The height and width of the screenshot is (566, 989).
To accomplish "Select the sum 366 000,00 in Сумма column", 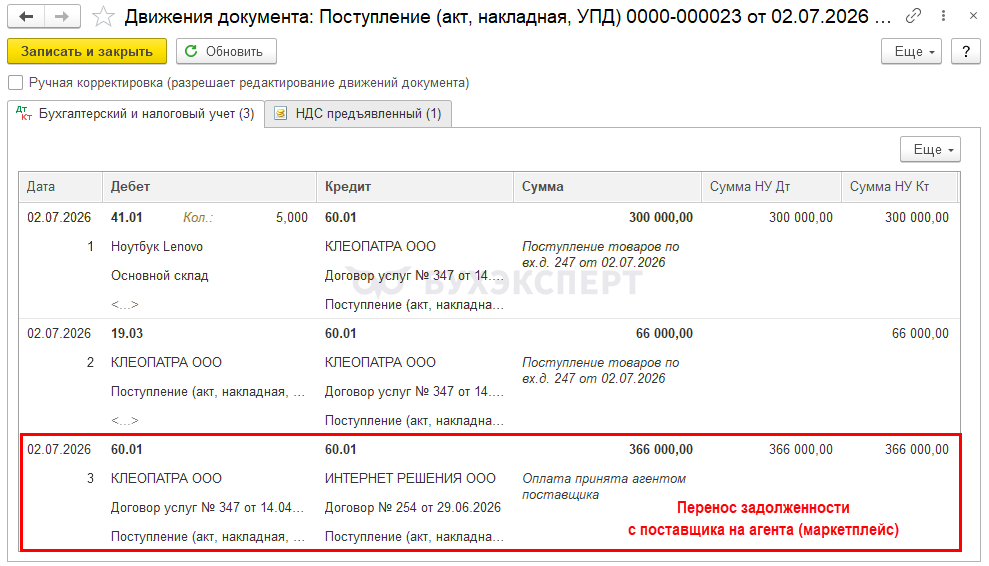I will tap(661, 450).
